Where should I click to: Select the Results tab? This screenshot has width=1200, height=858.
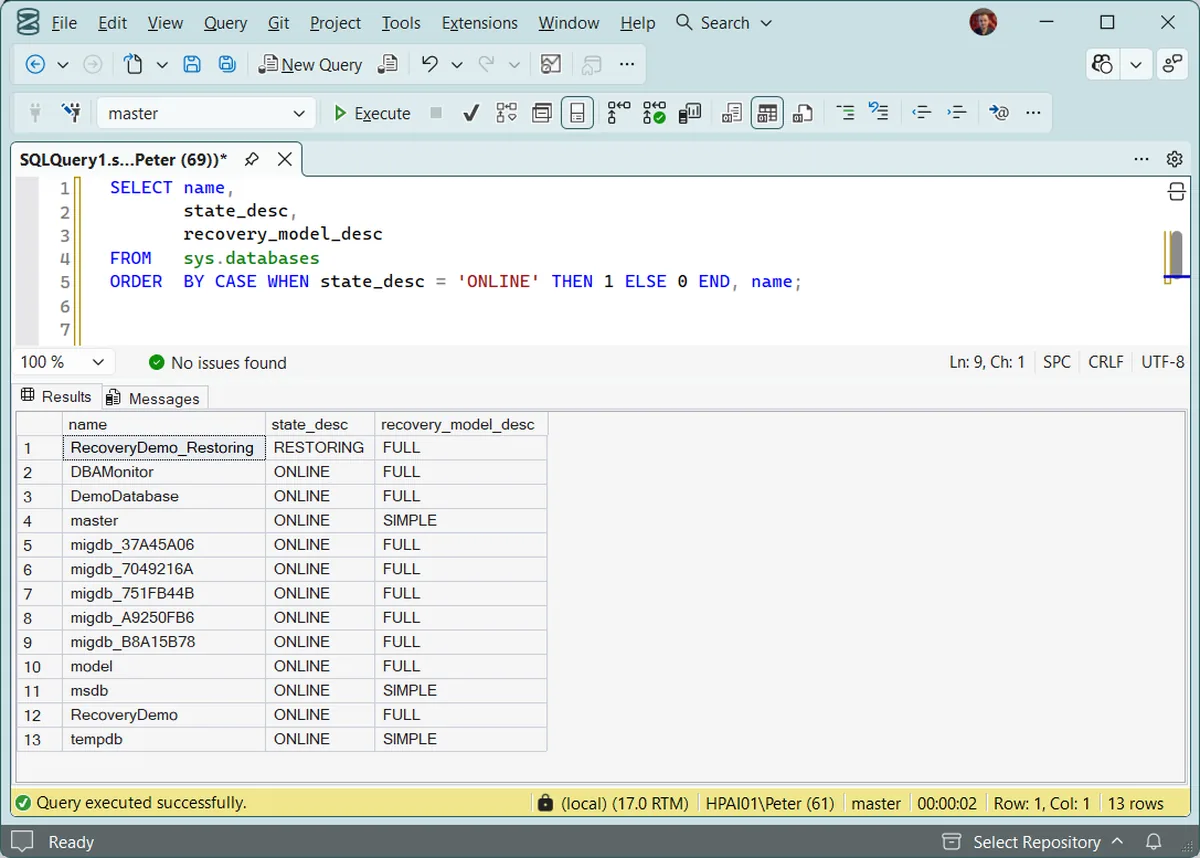56,397
